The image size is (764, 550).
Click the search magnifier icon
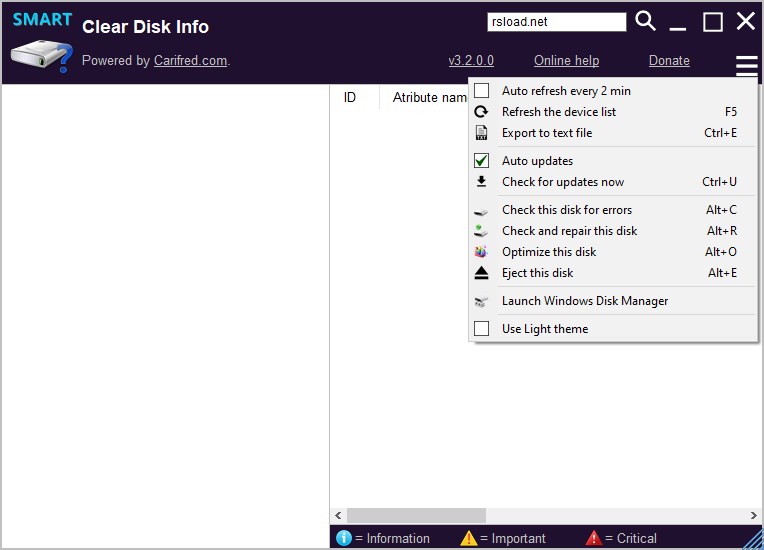pos(645,21)
